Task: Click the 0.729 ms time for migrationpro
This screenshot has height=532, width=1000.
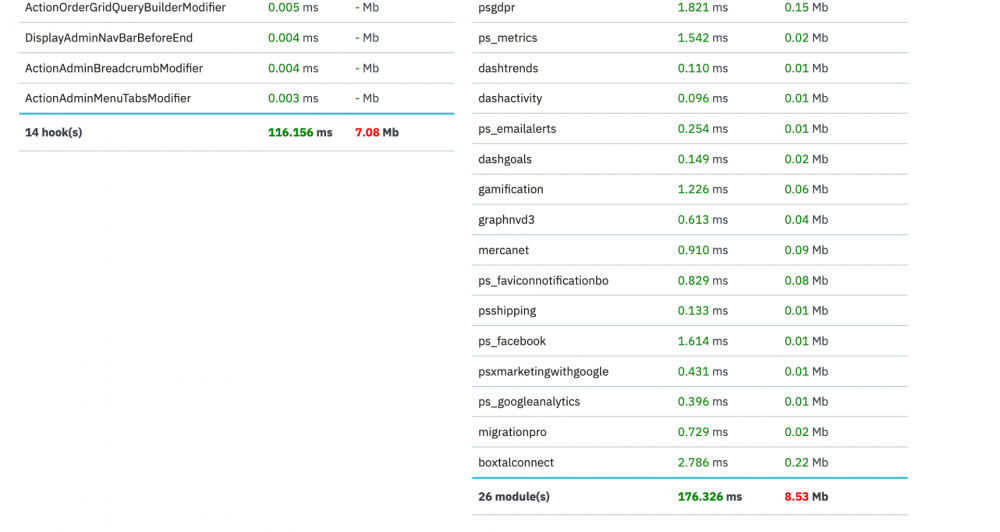Action: (x=703, y=432)
